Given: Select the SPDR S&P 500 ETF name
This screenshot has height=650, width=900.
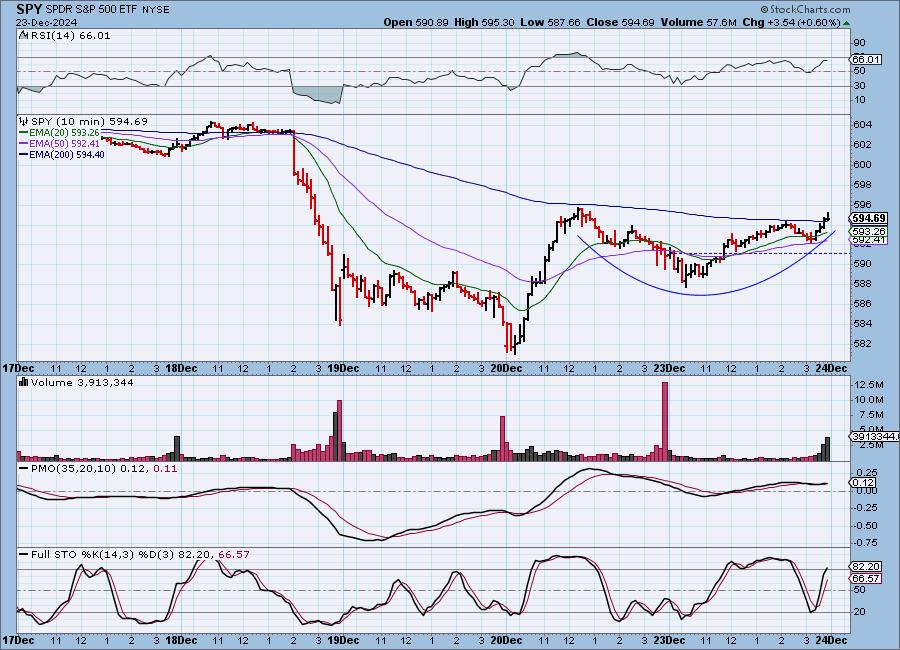Looking at the screenshot, I should tap(89, 10).
